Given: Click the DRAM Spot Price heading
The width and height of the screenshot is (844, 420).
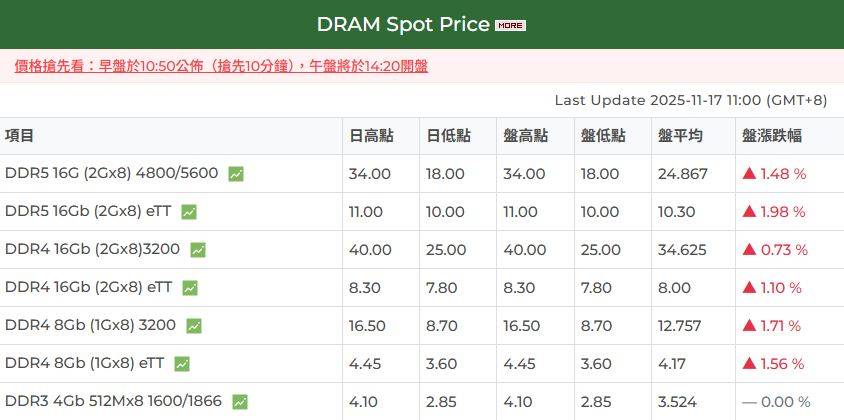Looking at the screenshot, I should point(403,24).
